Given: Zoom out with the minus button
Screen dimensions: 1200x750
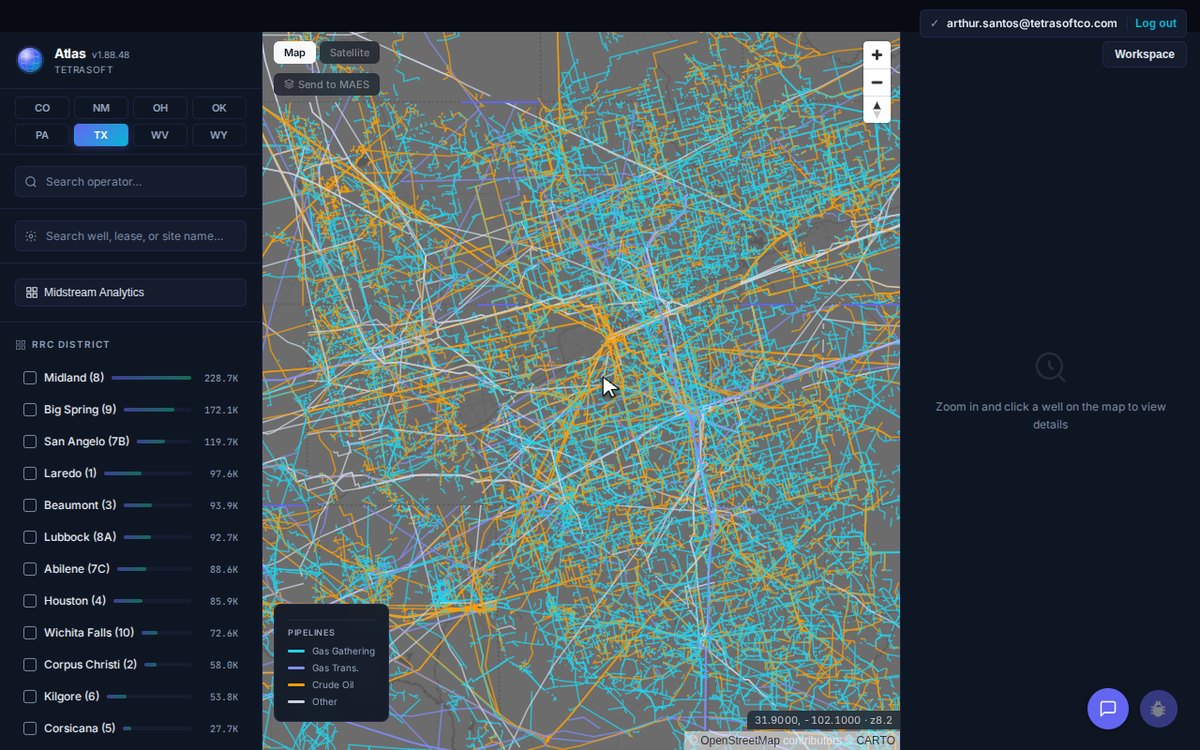Looking at the screenshot, I should coord(877,82).
